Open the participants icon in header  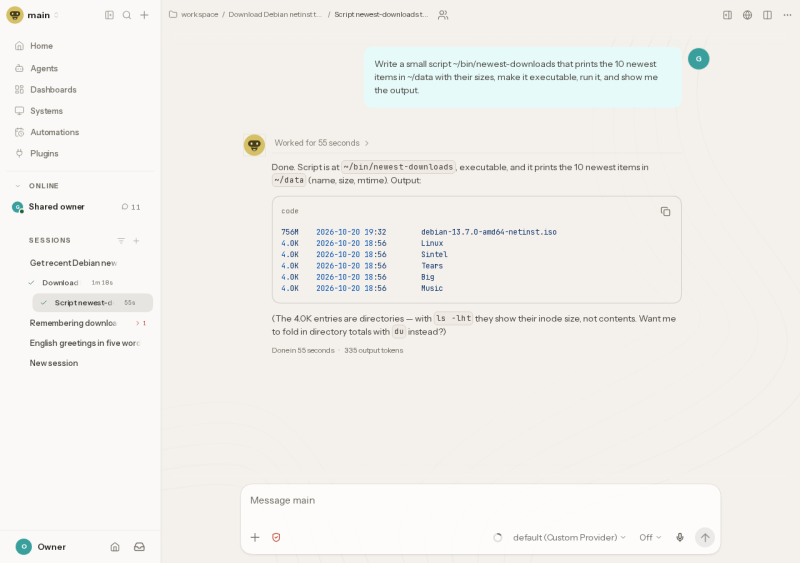(443, 15)
